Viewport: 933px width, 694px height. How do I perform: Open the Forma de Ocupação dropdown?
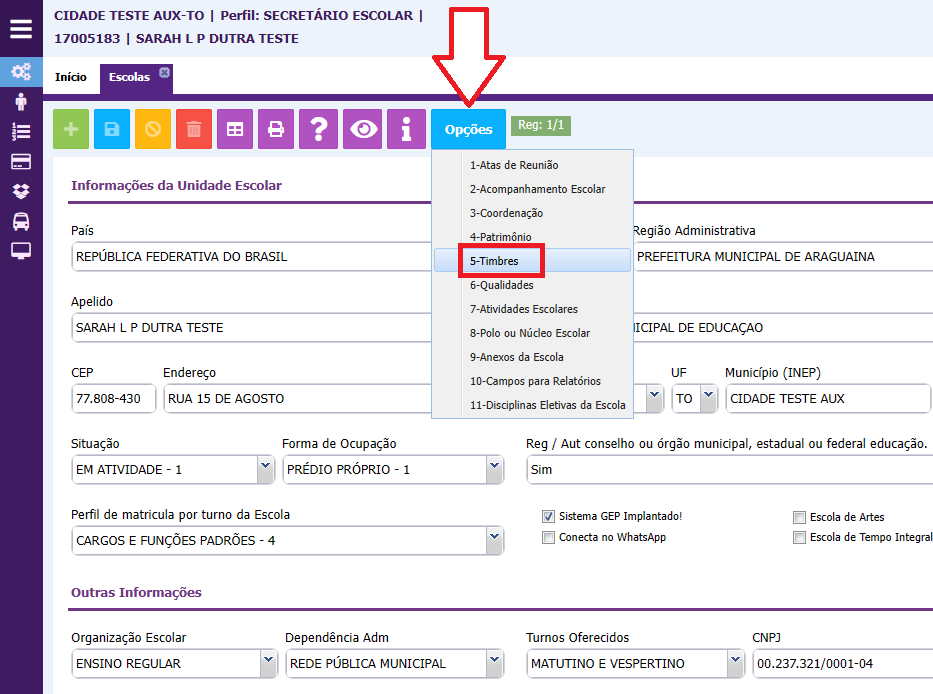point(494,468)
